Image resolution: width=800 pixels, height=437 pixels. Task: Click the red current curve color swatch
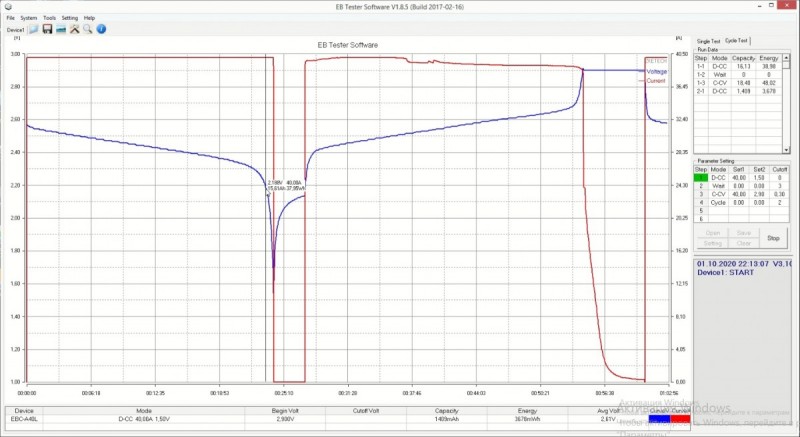[679, 421]
